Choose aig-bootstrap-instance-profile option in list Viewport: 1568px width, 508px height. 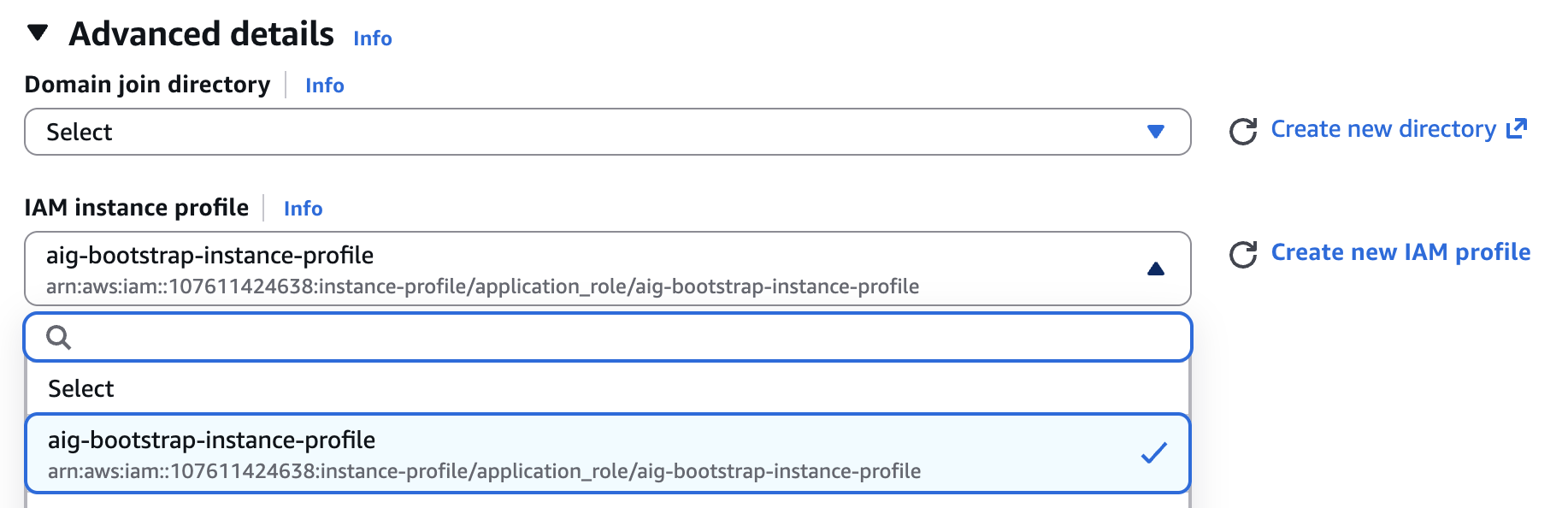click(x=608, y=453)
